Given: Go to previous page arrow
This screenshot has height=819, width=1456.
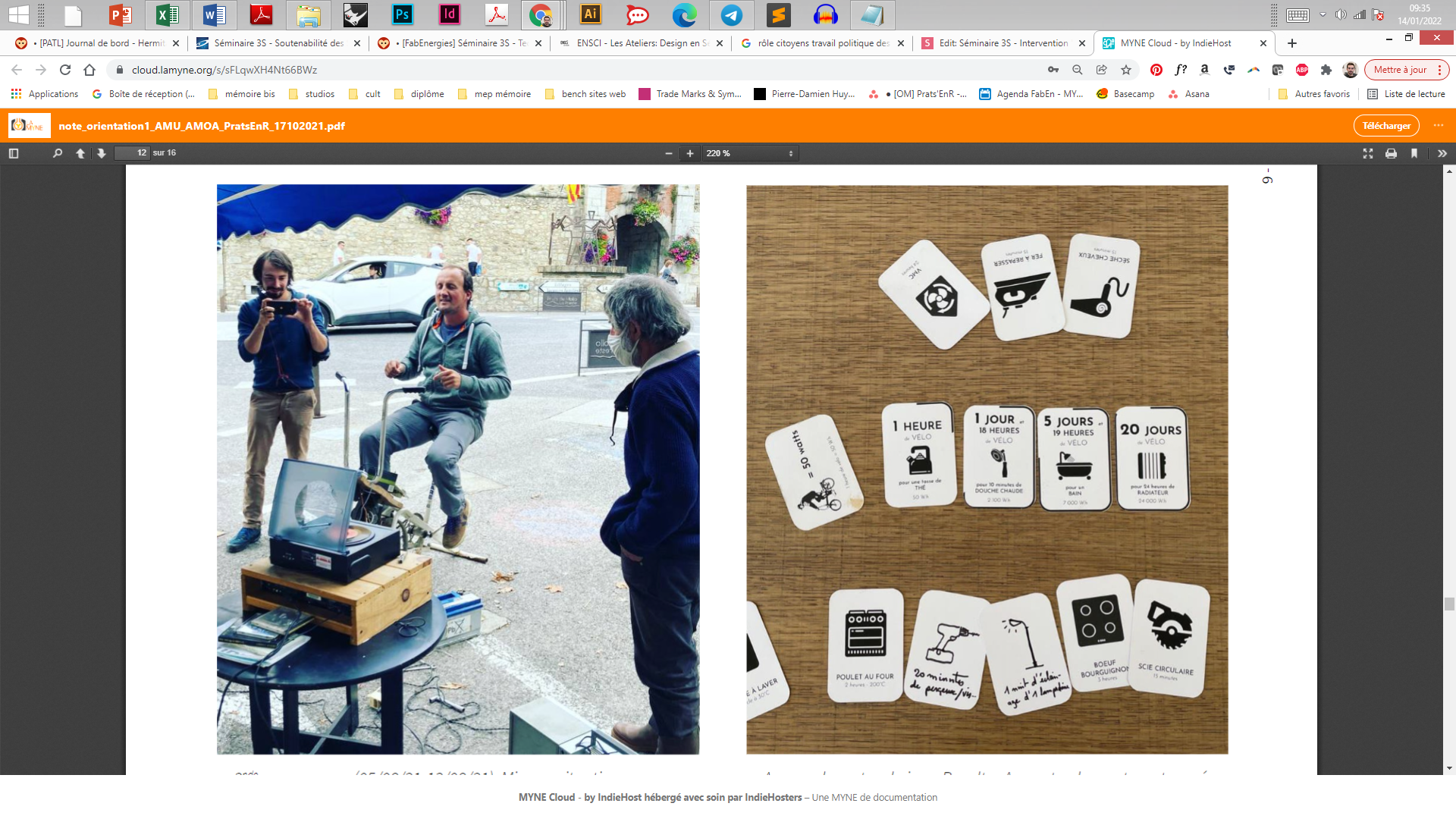Looking at the screenshot, I should tap(80, 153).
